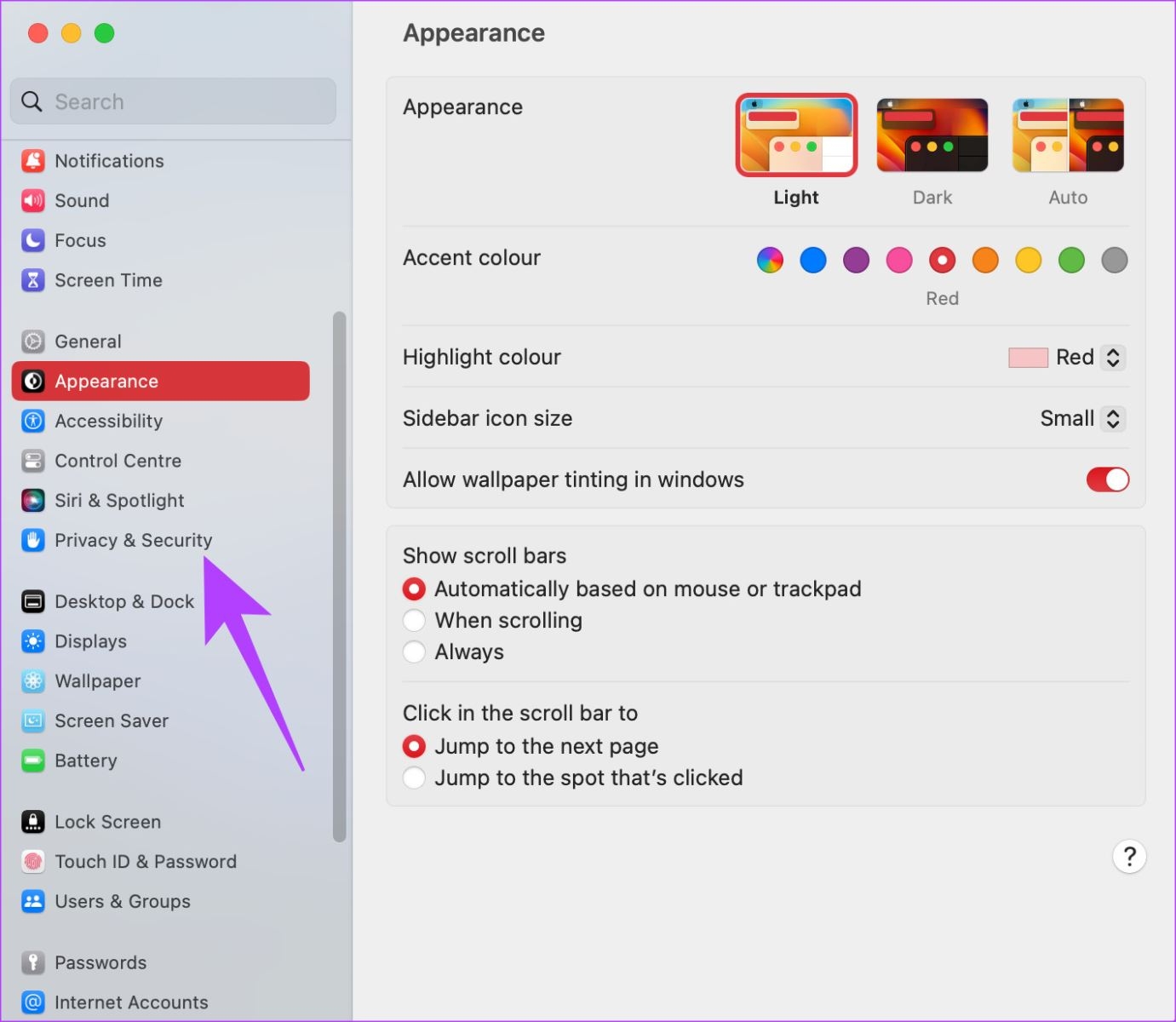Click the Light label under thumbnail

click(796, 198)
